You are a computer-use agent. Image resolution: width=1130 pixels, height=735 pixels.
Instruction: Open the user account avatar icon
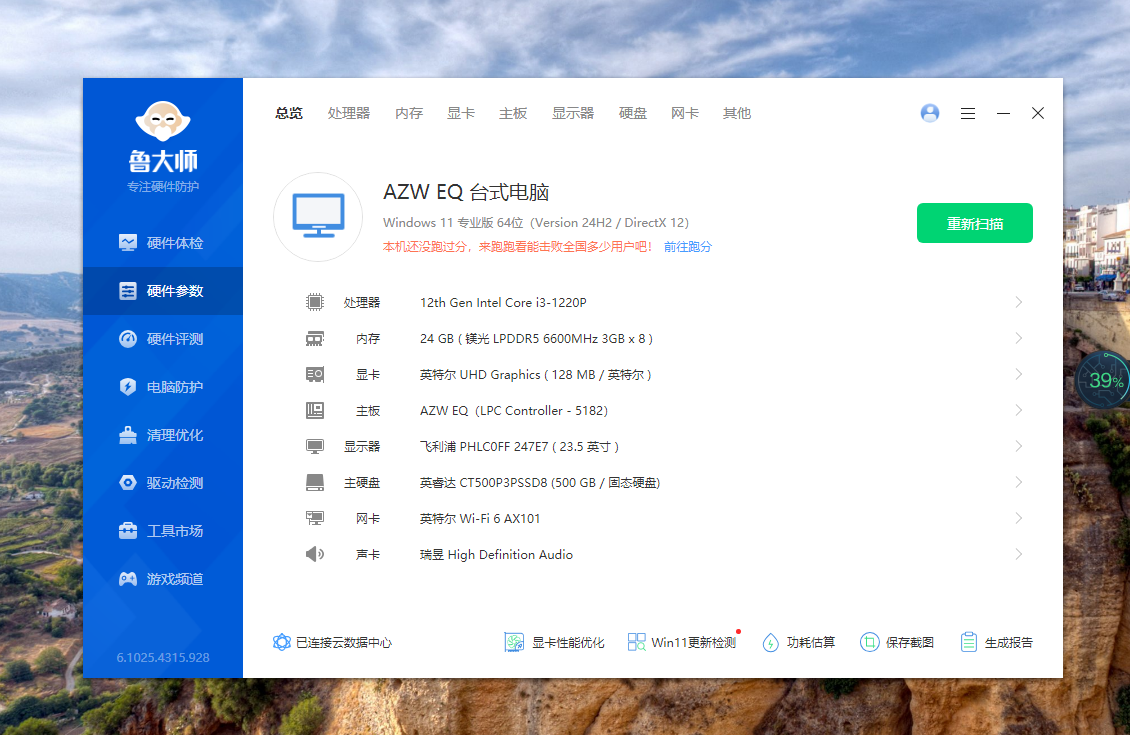(x=930, y=113)
